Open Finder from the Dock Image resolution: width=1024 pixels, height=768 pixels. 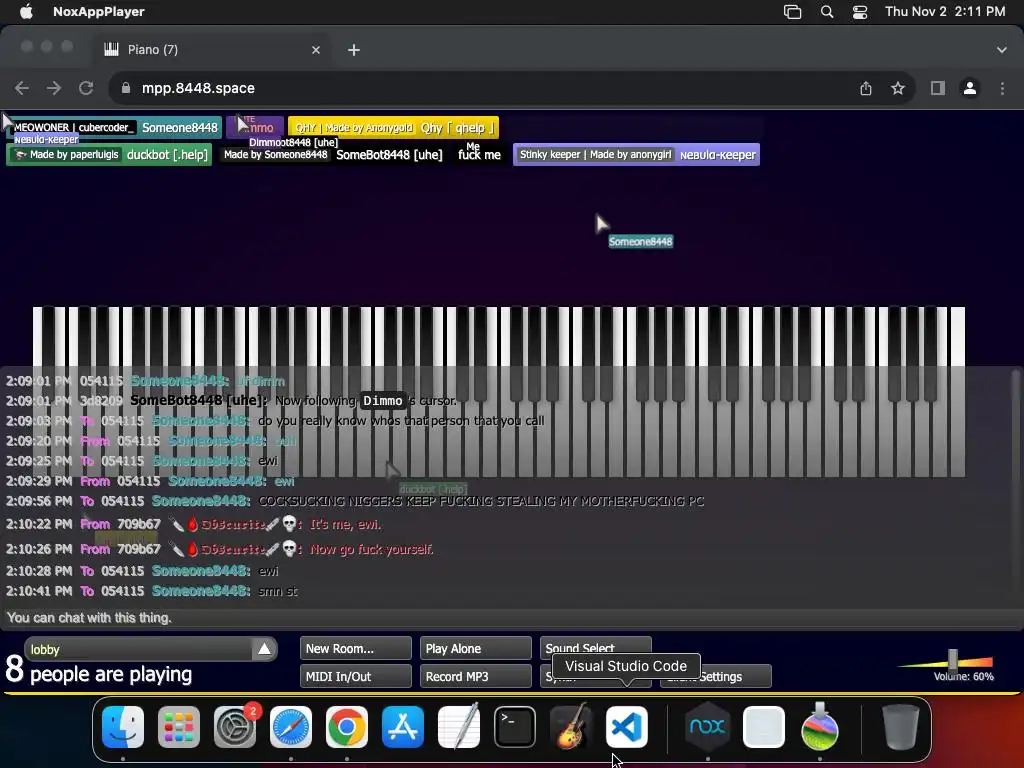tap(123, 727)
